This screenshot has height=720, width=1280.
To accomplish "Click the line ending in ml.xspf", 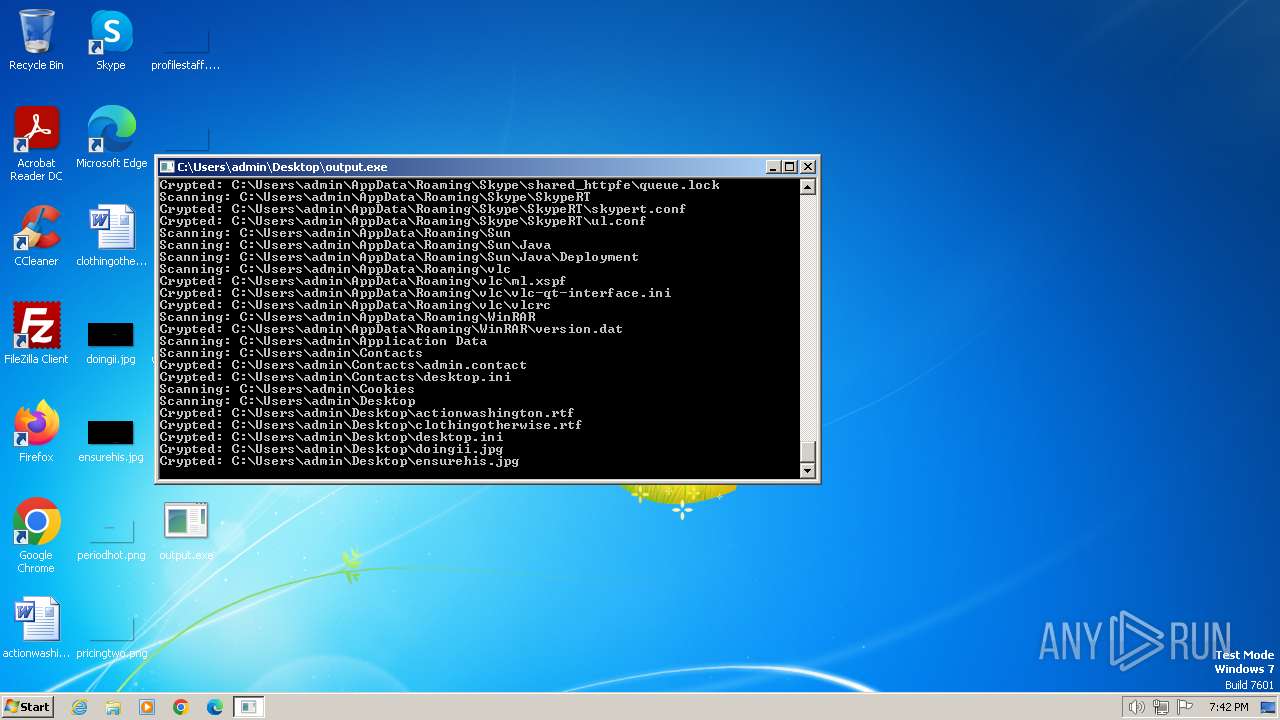I will pyautogui.click(x=363, y=281).
